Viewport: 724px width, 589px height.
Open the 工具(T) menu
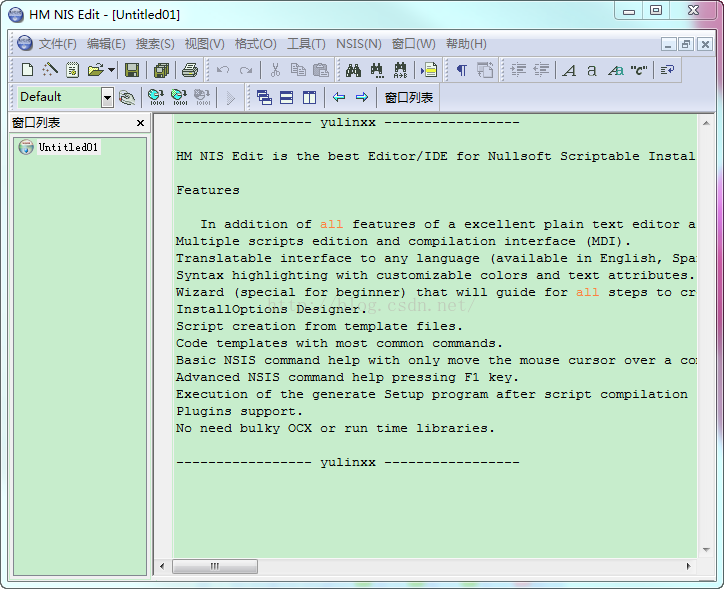click(x=306, y=44)
